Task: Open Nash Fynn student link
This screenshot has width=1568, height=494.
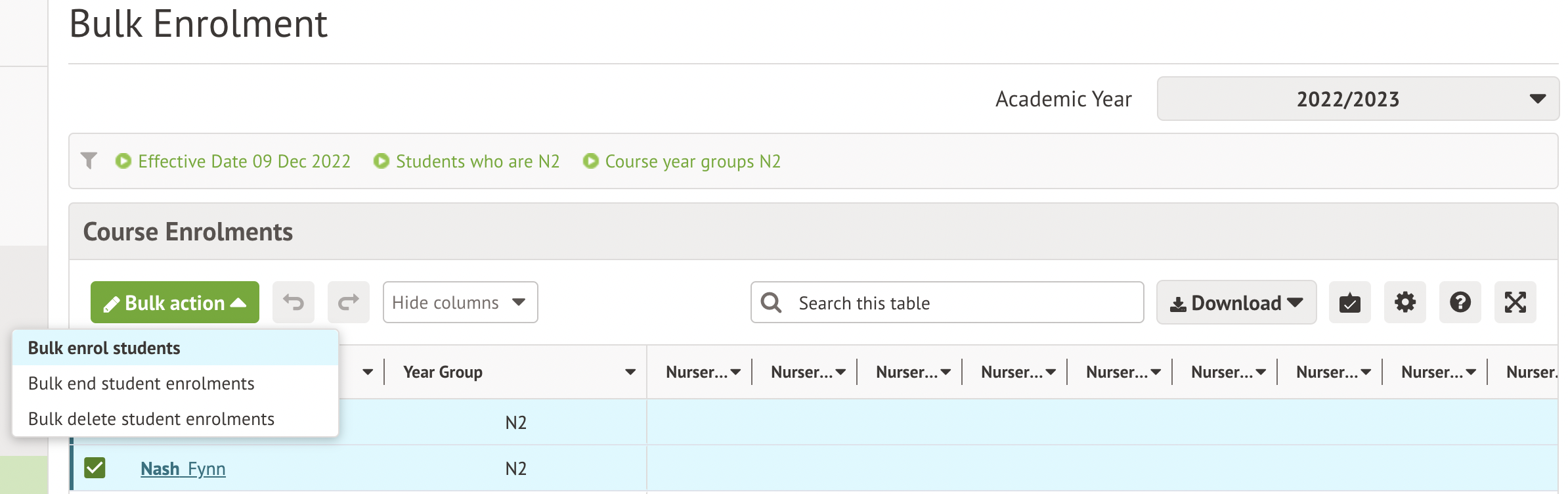Action: (183, 468)
